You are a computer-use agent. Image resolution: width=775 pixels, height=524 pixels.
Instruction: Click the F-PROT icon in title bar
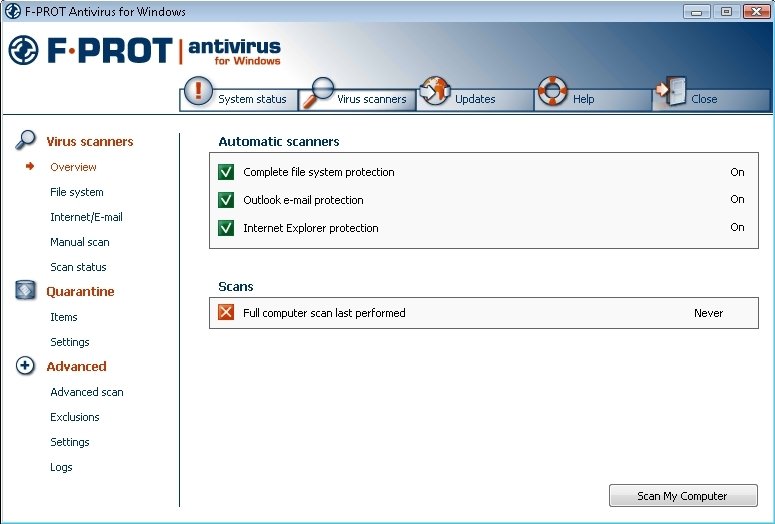pos(12,11)
